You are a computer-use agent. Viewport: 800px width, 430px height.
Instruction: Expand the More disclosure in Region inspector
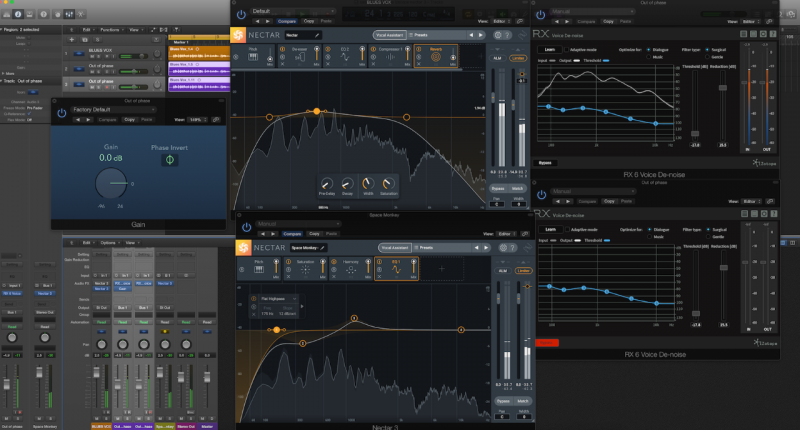(x=3, y=73)
